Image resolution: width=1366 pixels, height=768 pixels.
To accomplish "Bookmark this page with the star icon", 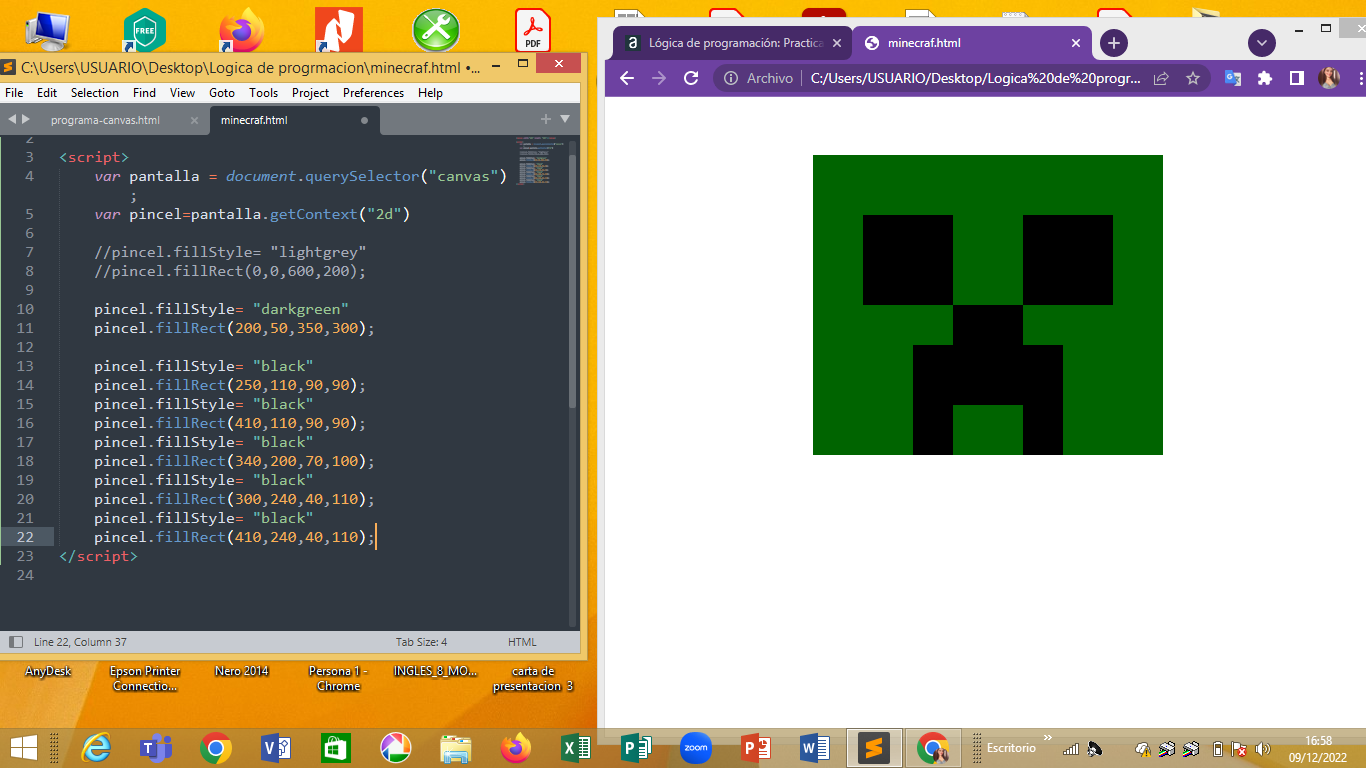I will [1193, 78].
